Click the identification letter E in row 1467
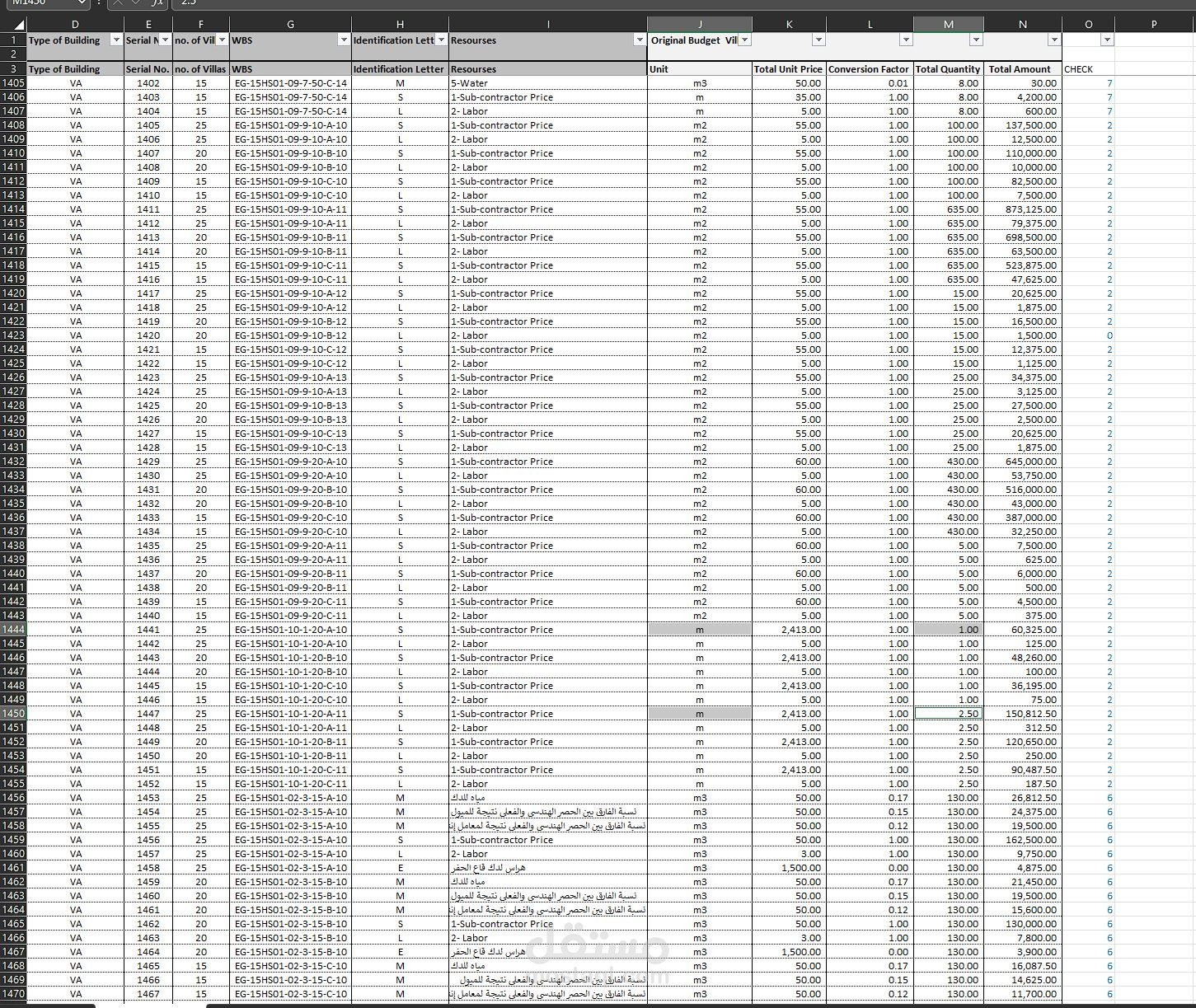The image size is (1196, 1008). pyautogui.click(x=400, y=952)
